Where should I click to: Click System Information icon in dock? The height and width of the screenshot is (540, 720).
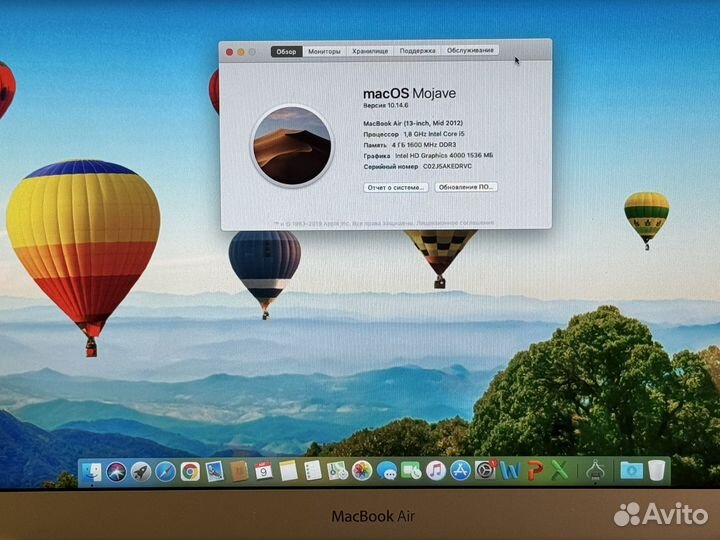click(595, 471)
